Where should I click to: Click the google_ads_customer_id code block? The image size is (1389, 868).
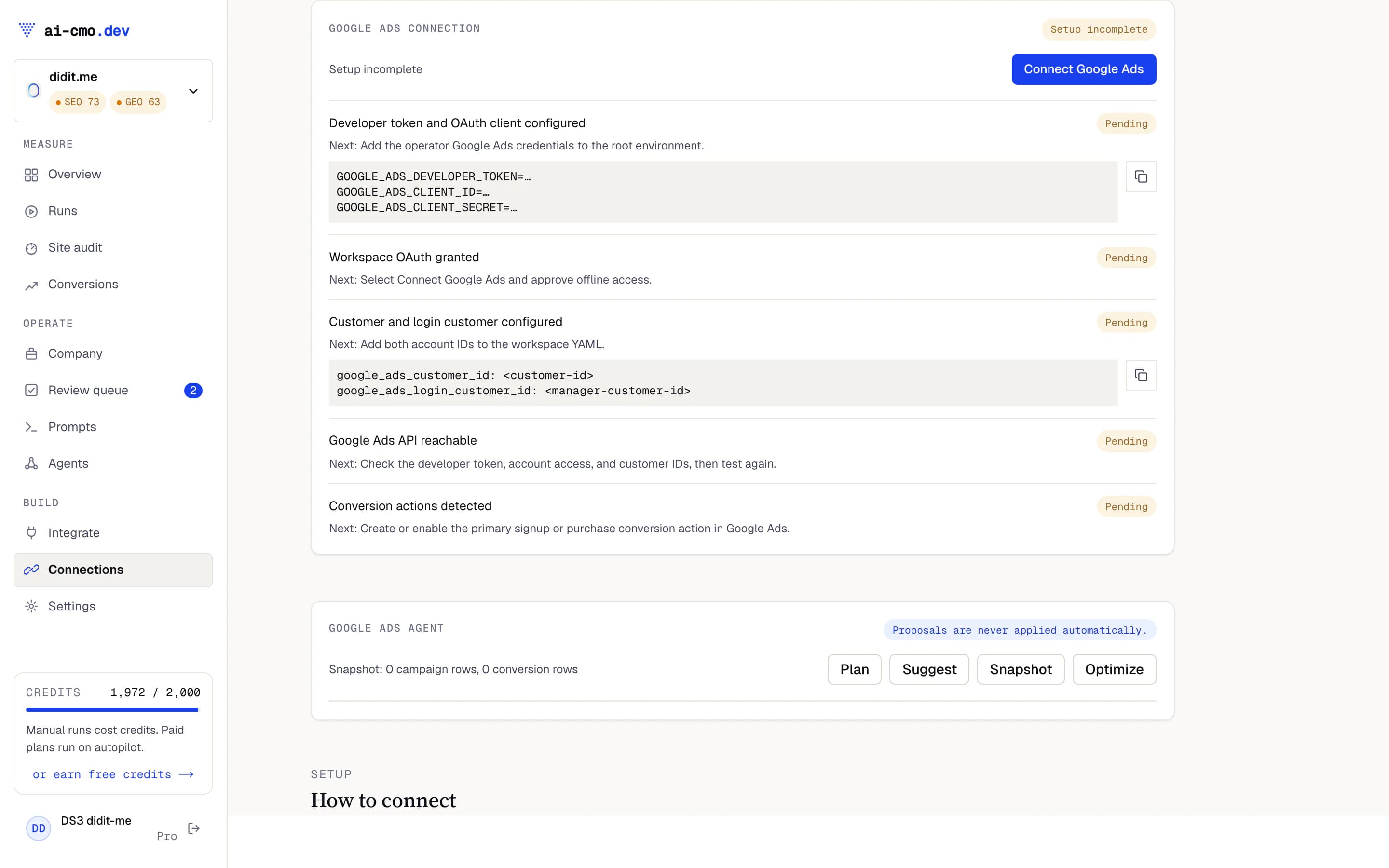(723, 383)
